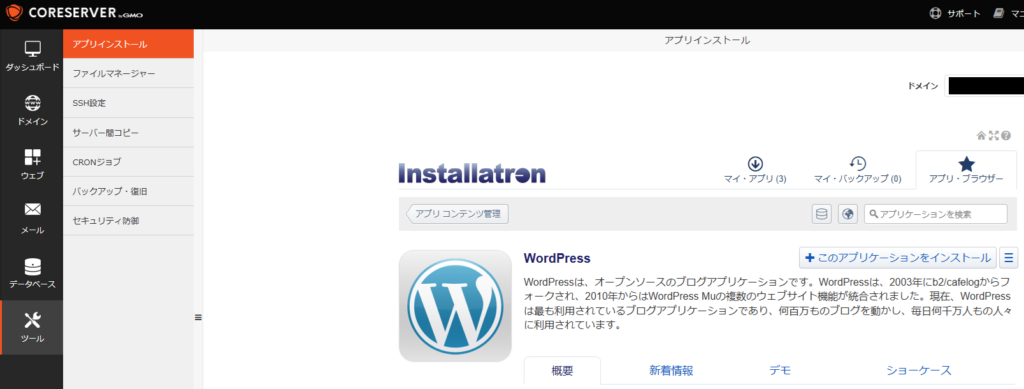Open the デモ tab
Viewport: 1024px width, 389px height.
pyautogui.click(x=780, y=371)
